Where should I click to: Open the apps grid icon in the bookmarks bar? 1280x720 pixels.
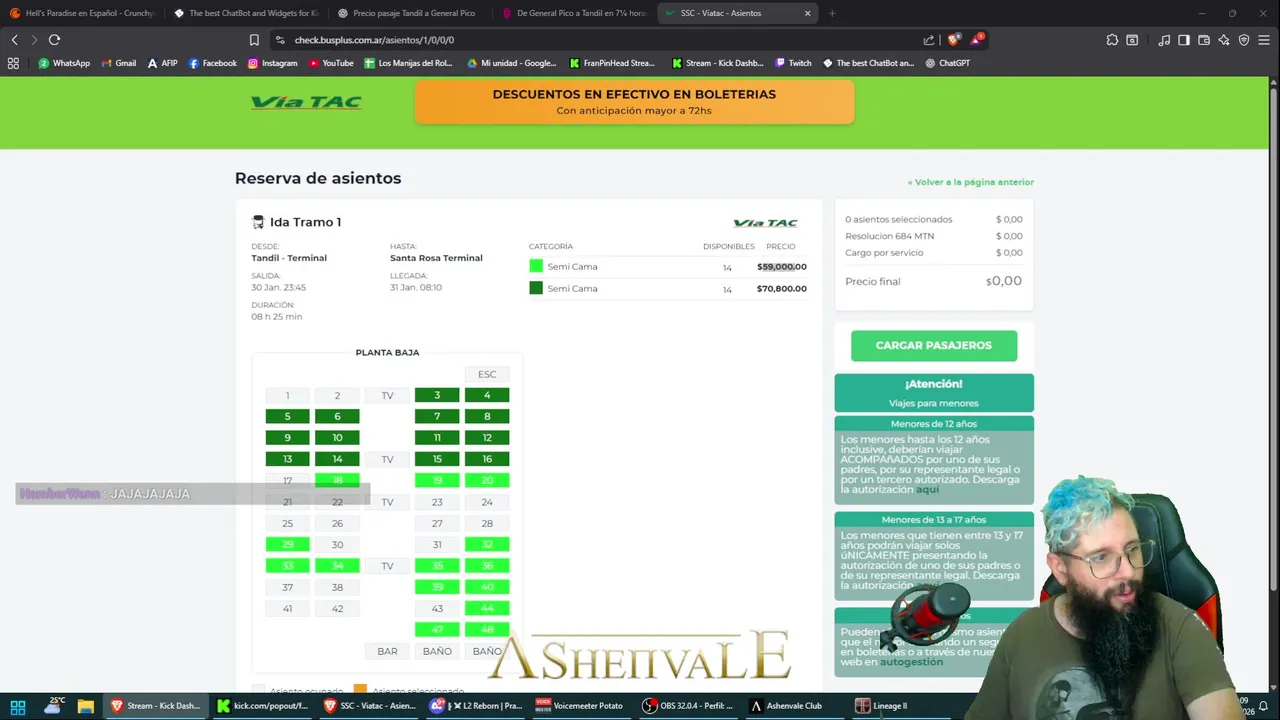tap(13, 63)
